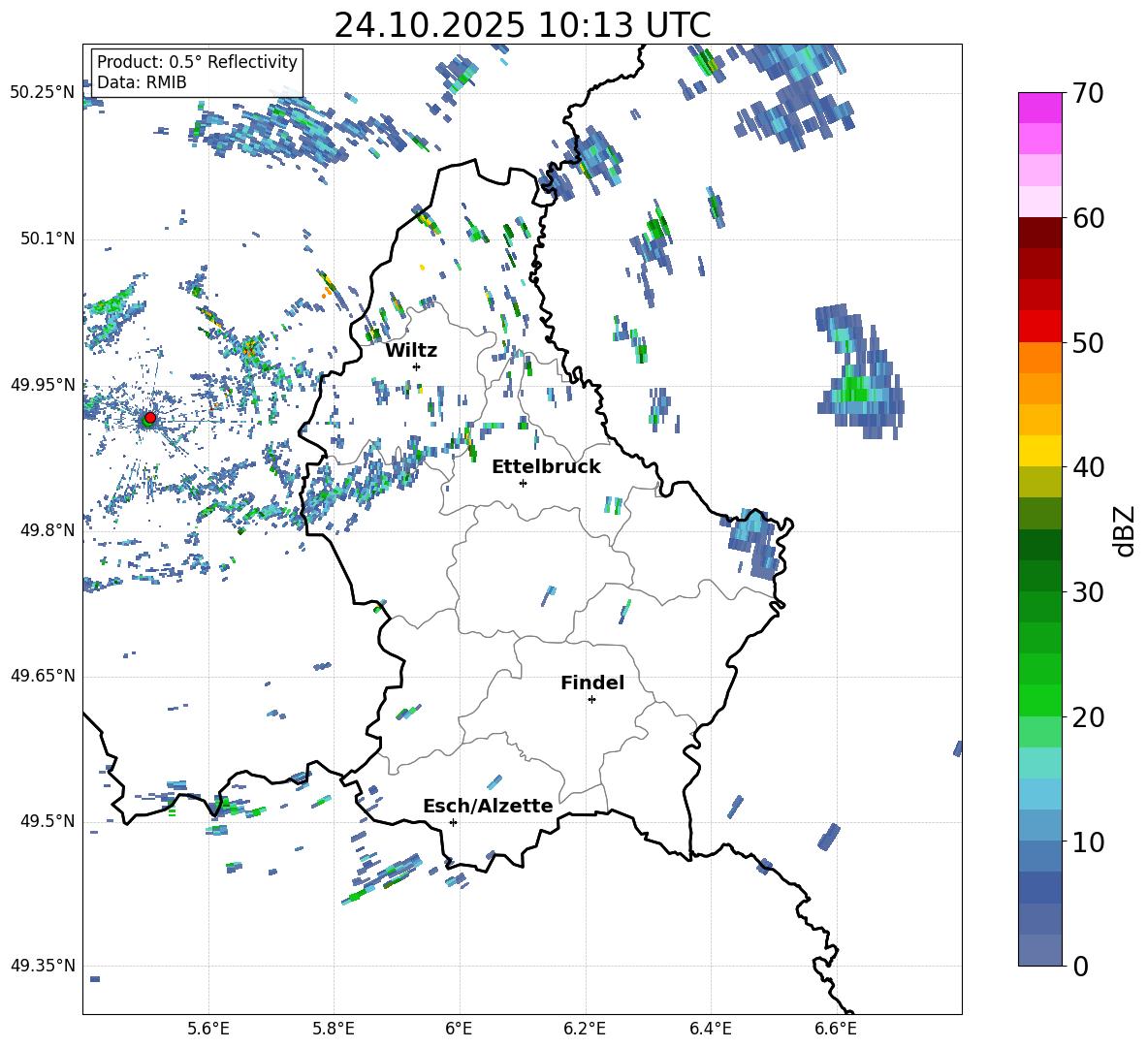Click the 50.25°N latitude tick label
Screen dimensions: 1148x1048
tap(43, 93)
